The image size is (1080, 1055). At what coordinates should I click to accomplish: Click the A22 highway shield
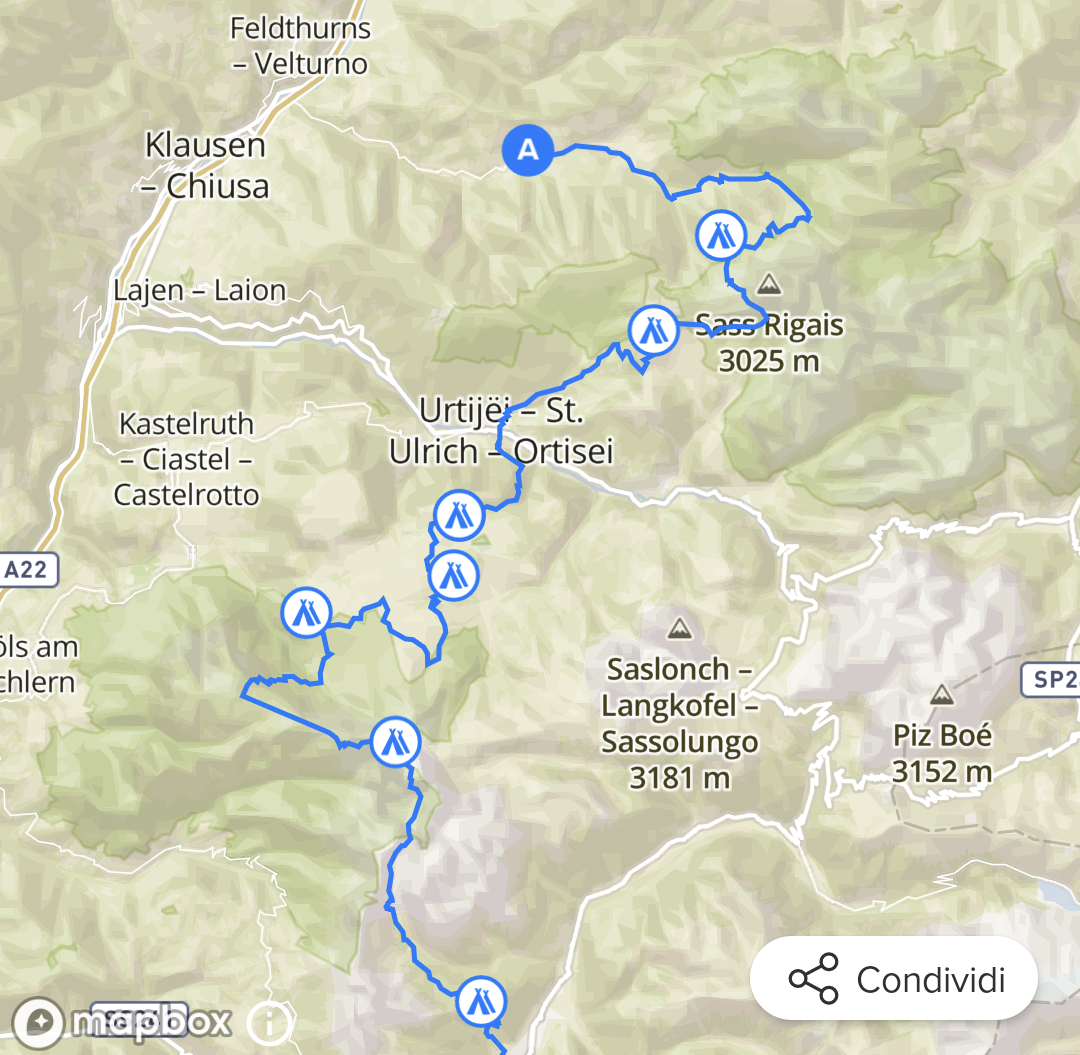[28, 570]
